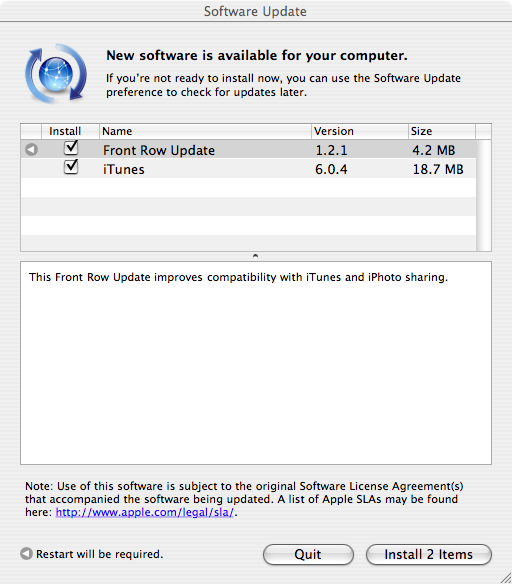Viewport: 512px width, 584px height.
Task: Select the Front Row Update row name
Action: tap(159, 150)
